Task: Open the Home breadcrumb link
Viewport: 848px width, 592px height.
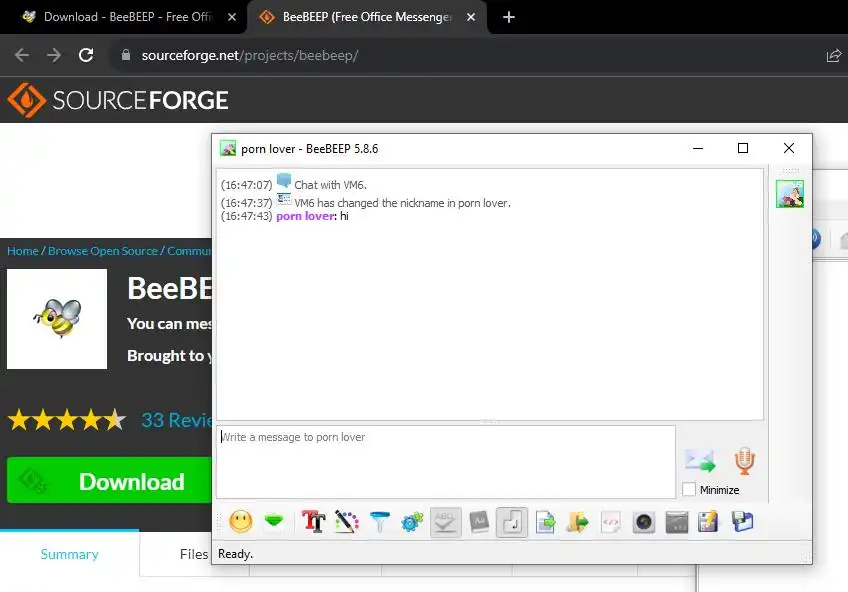Action: click(x=23, y=251)
